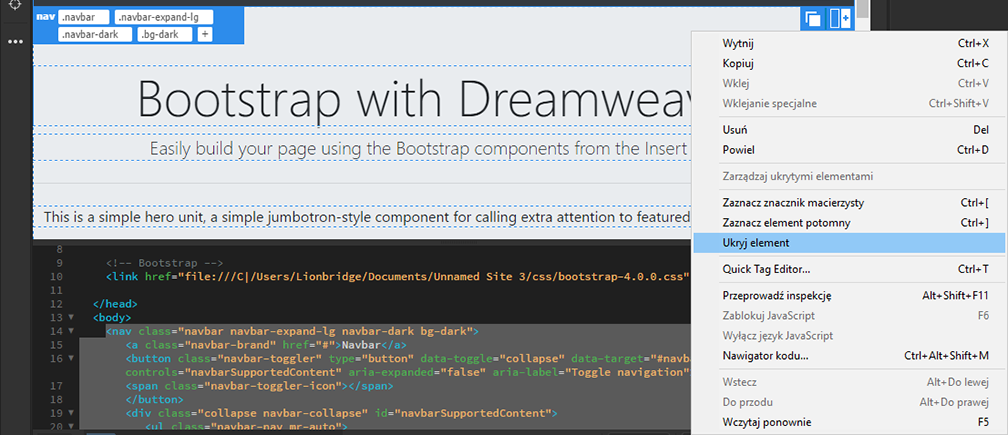Collapse the body tag at line 13
Viewport: 1008px width, 435px height.
70,317
